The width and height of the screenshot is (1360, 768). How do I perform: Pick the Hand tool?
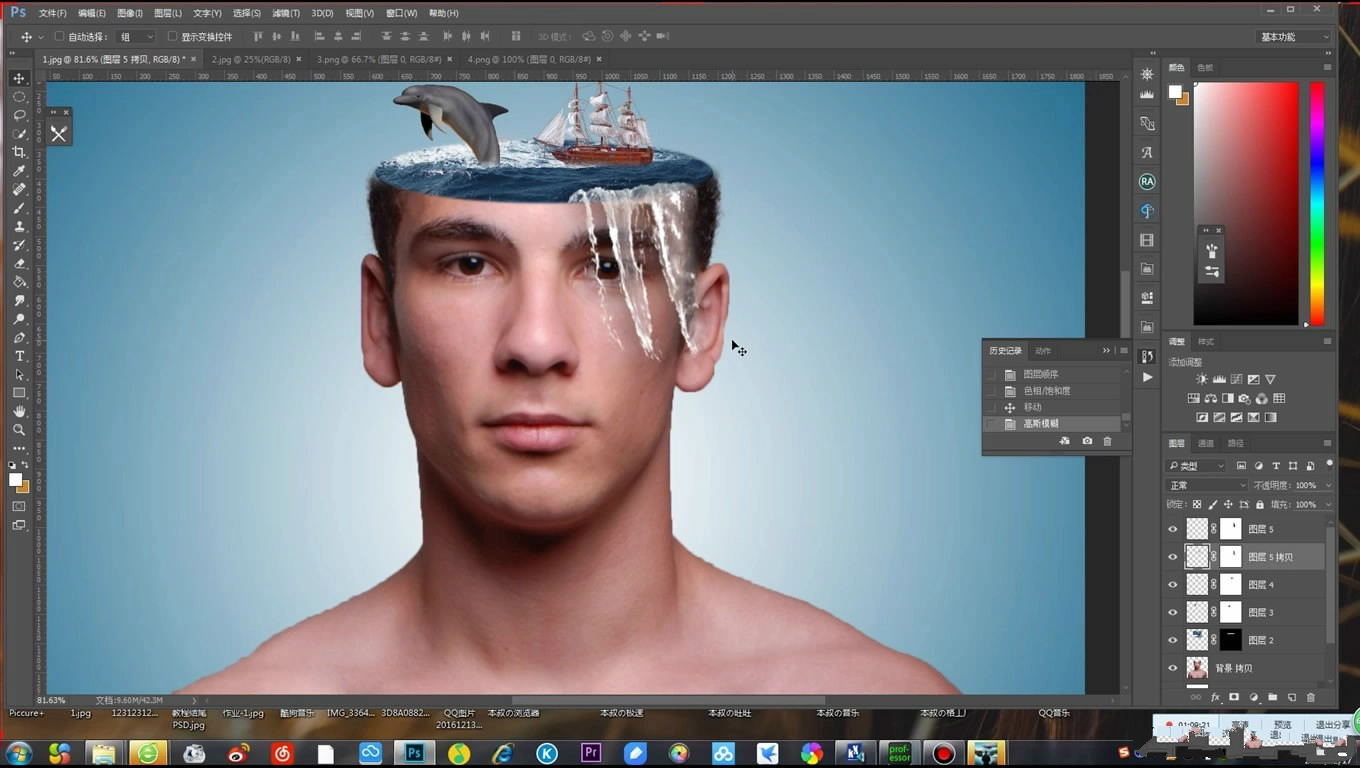click(x=19, y=411)
